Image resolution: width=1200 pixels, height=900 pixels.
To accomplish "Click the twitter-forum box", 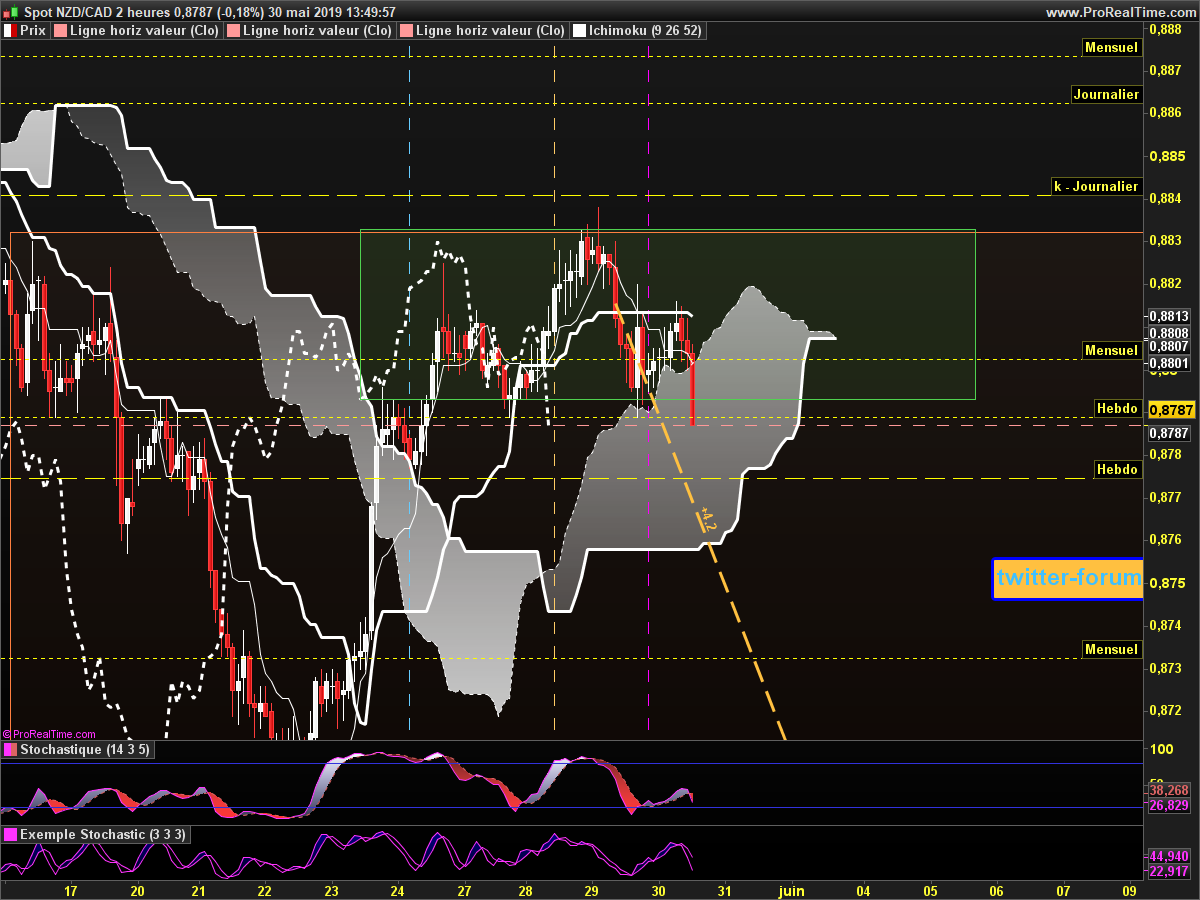I will tap(1068, 578).
